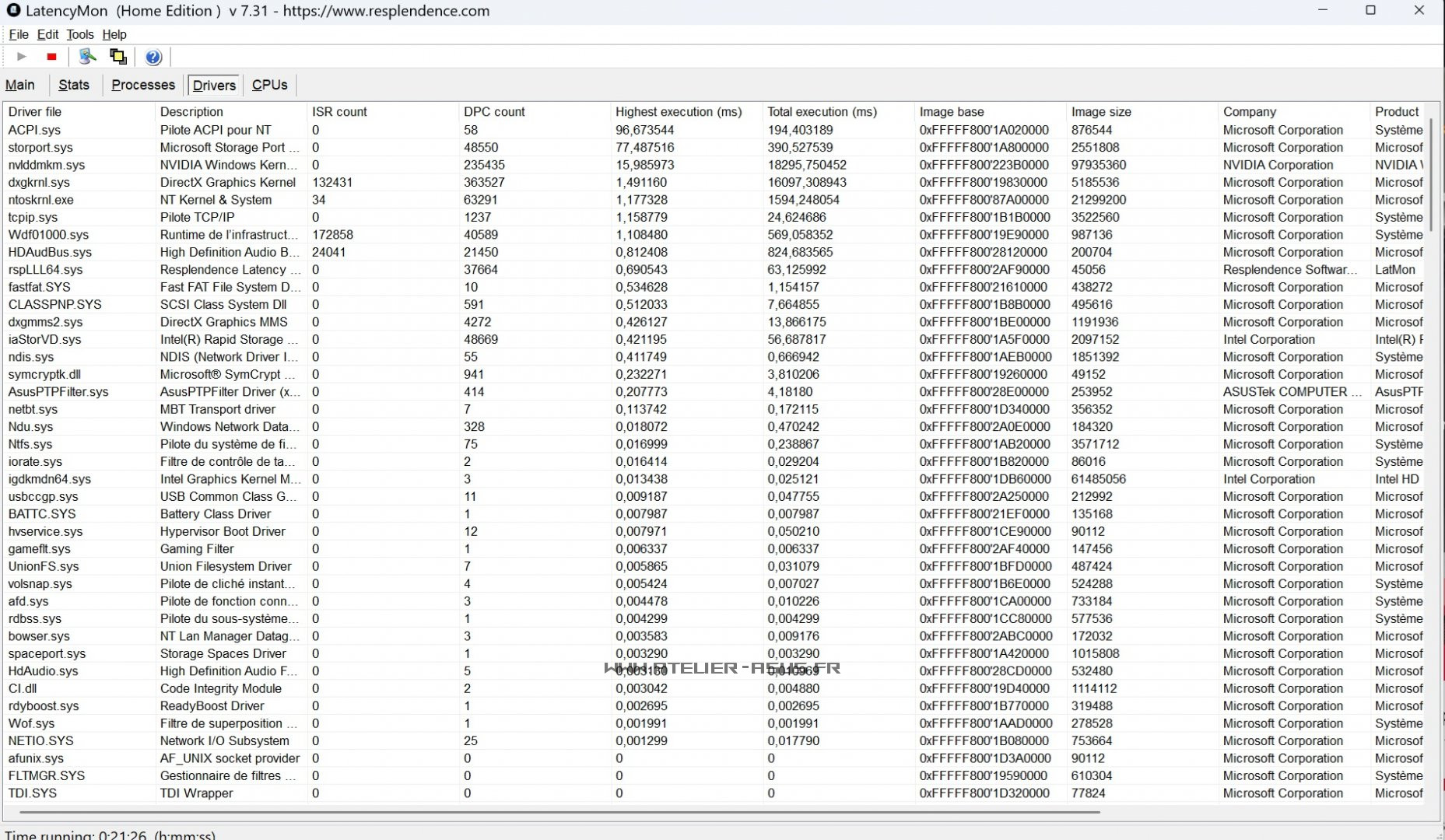Open help via blue question mark icon

[x=153, y=57]
